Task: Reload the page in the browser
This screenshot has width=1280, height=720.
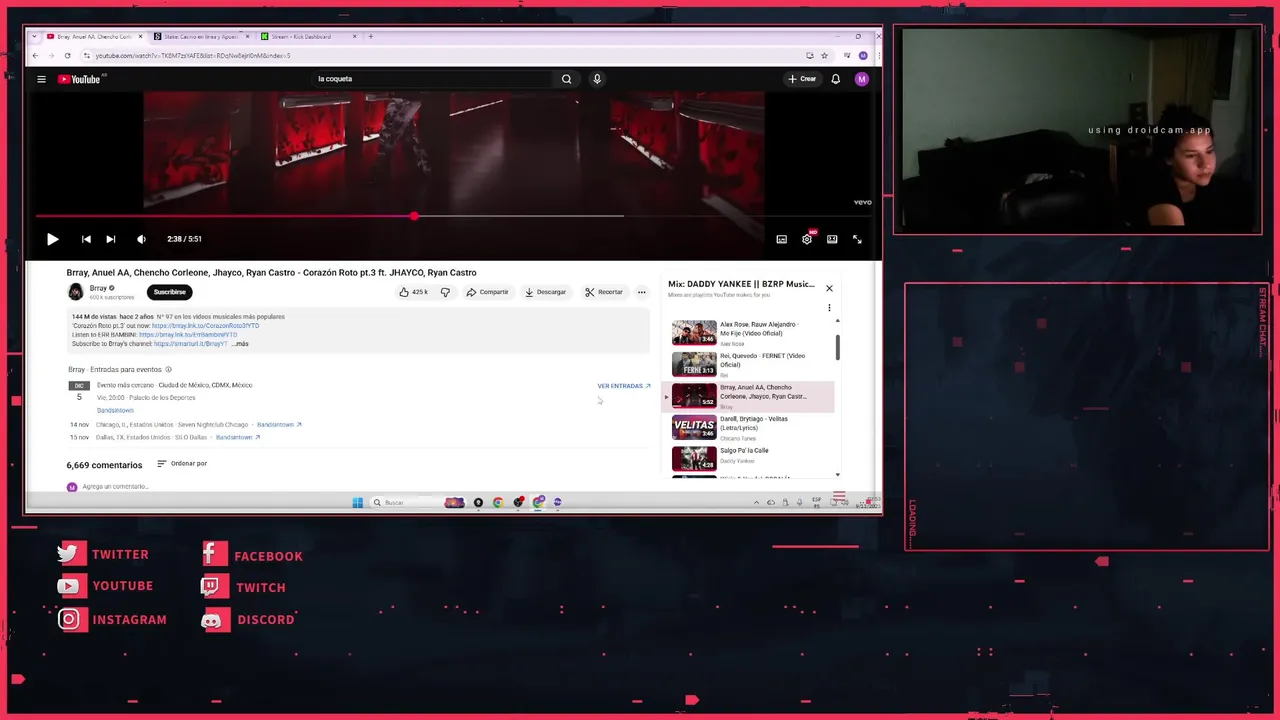Action: click(68, 56)
